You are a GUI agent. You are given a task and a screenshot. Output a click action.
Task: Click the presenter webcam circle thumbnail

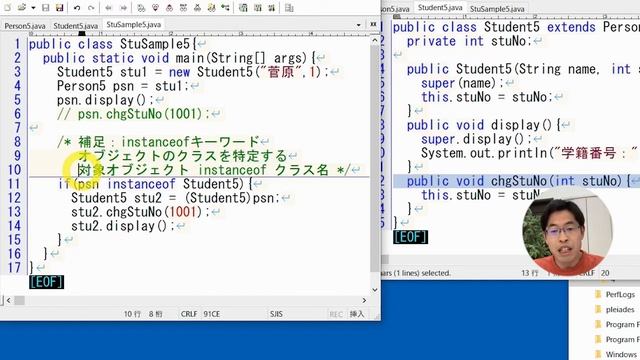click(x=567, y=231)
